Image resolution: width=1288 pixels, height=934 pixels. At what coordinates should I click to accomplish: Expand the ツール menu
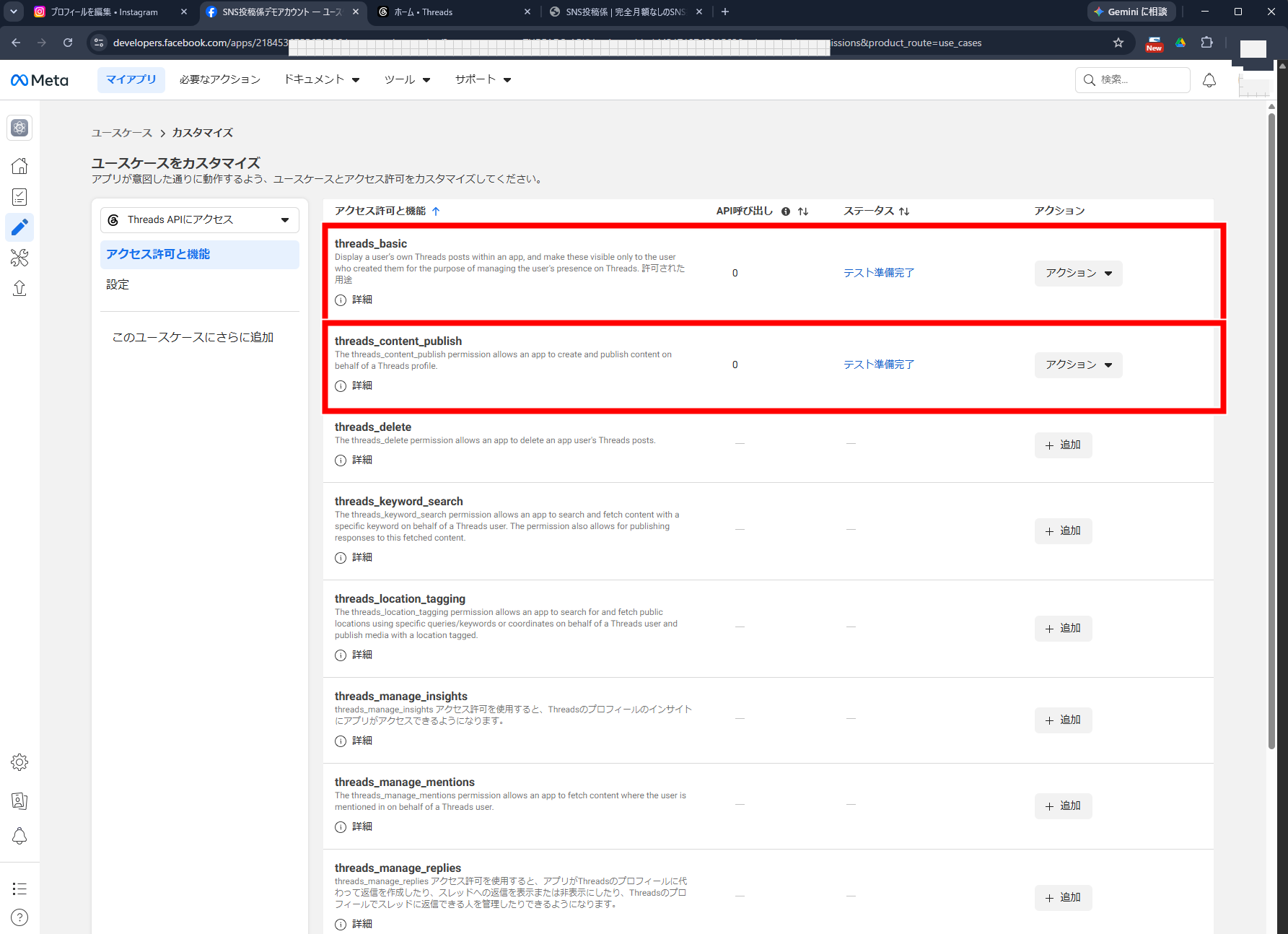pyautogui.click(x=407, y=79)
